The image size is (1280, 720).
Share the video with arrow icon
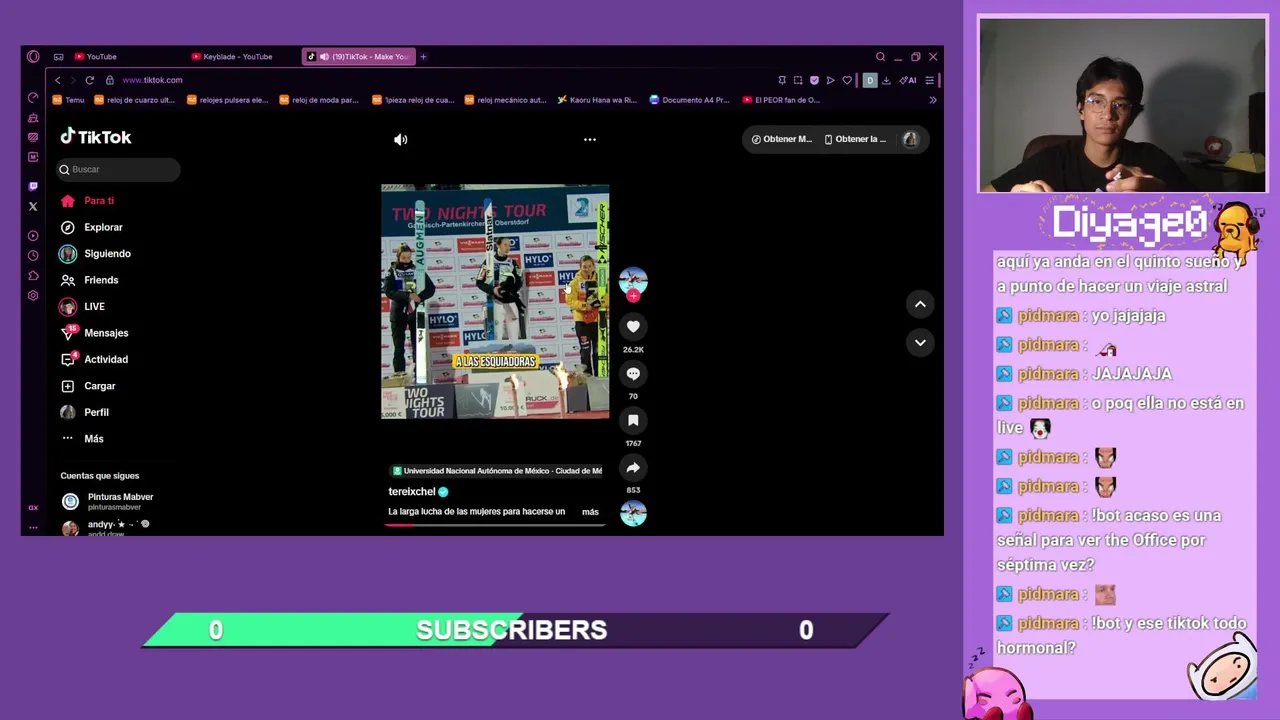[x=633, y=467]
